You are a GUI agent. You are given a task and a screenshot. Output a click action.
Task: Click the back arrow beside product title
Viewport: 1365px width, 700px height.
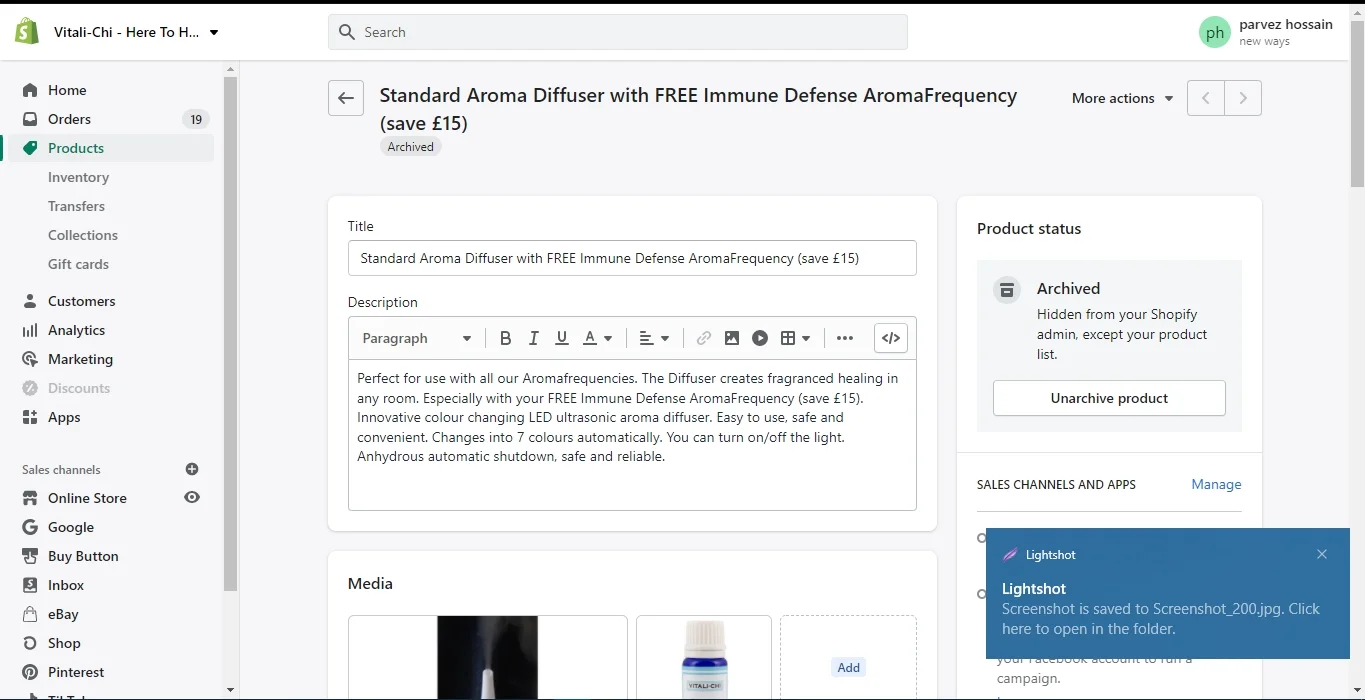(346, 98)
